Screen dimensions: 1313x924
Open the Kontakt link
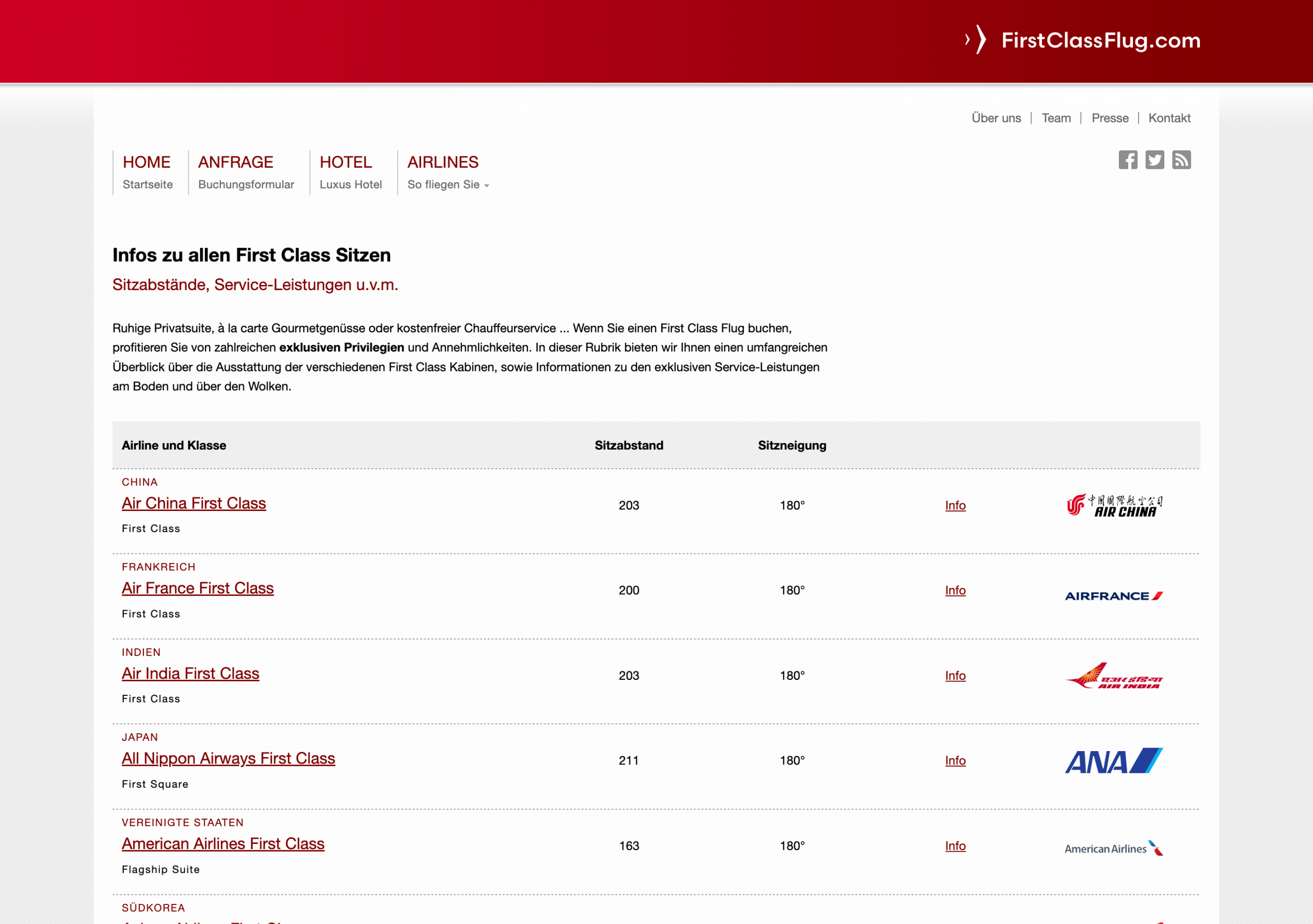tap(1170, 118)
